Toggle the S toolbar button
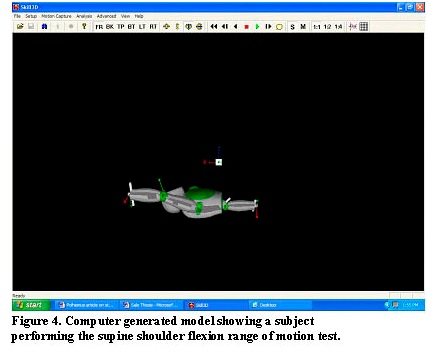This screenshot has width=438, height=363. pyautogui.click(x=292, y=27)
